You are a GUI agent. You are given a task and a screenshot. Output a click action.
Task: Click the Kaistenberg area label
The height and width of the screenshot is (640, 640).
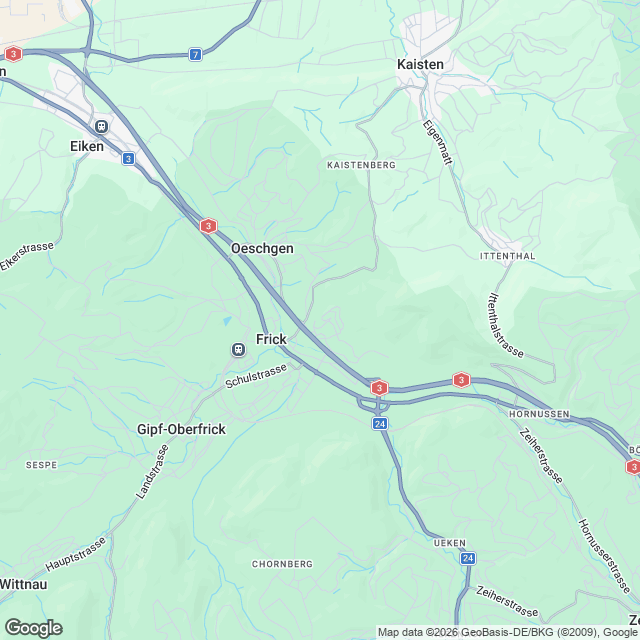coord(362,165)
